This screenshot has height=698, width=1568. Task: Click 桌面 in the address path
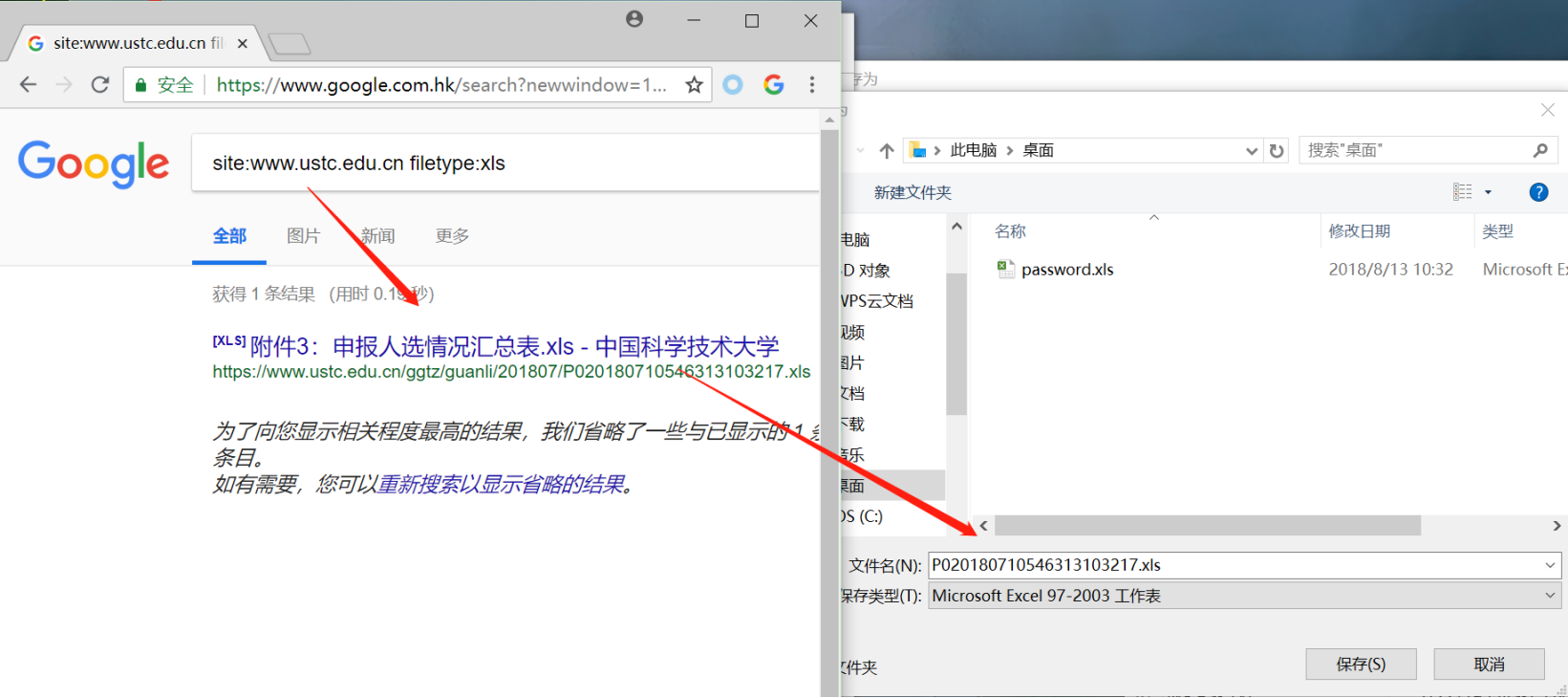(x=1038, y=150)
